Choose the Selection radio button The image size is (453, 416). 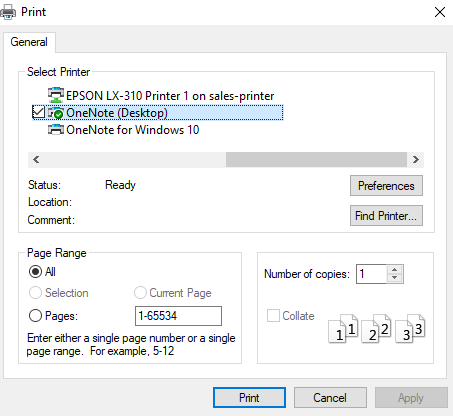pyautogui.click(x=35, y=293)
